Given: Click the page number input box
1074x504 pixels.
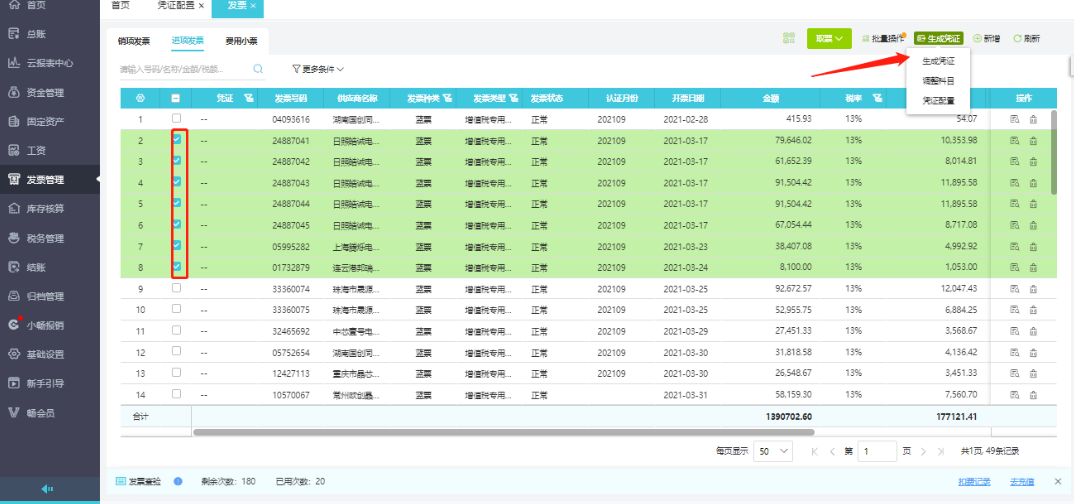Looking at the screenshot, I should click(877, 451).
